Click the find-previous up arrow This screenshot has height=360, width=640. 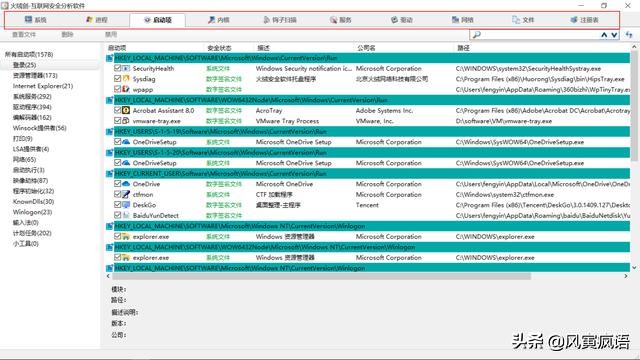pos(604,35)
